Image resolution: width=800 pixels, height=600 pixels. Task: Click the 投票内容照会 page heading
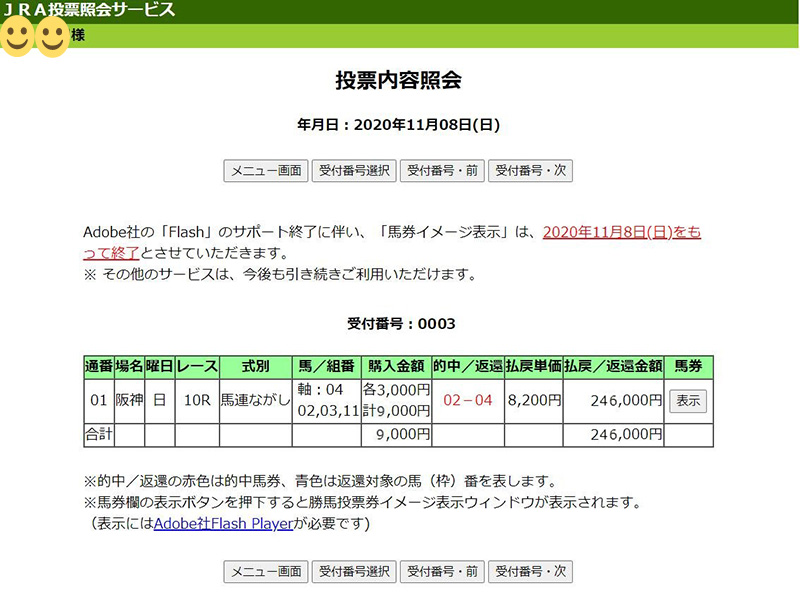[398, 81]
